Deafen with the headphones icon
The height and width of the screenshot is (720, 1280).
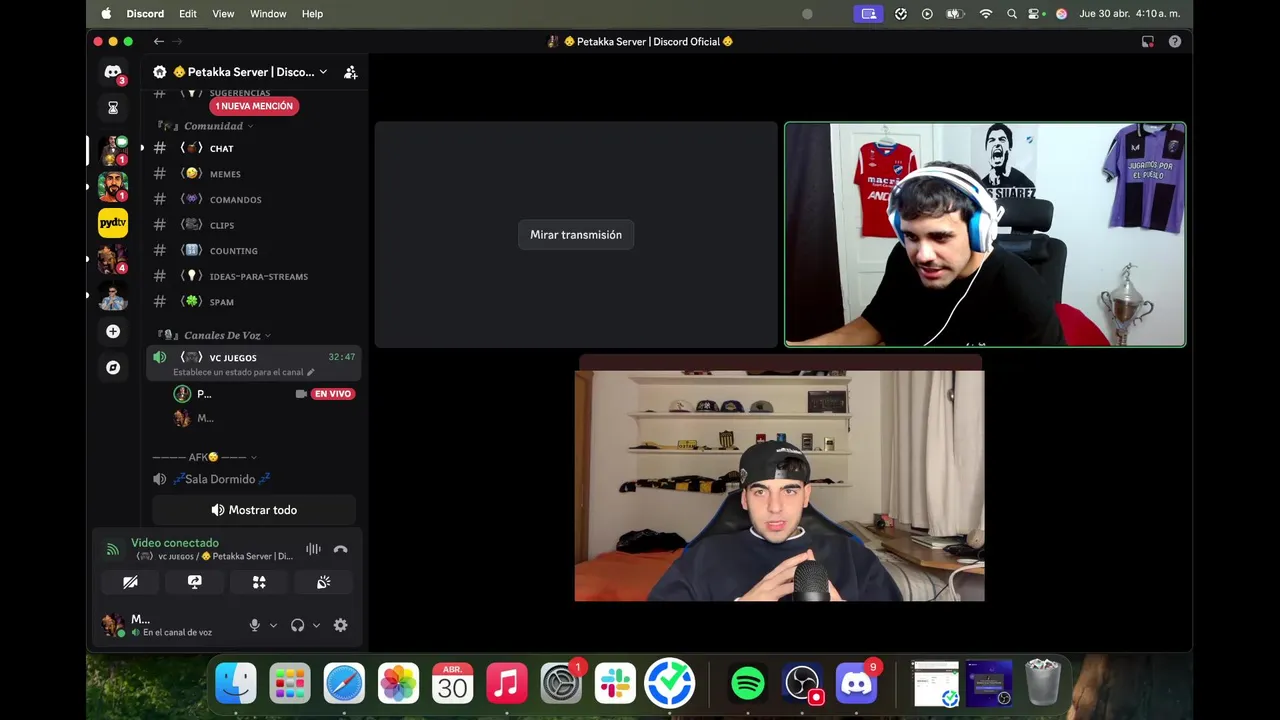point(297,625)
